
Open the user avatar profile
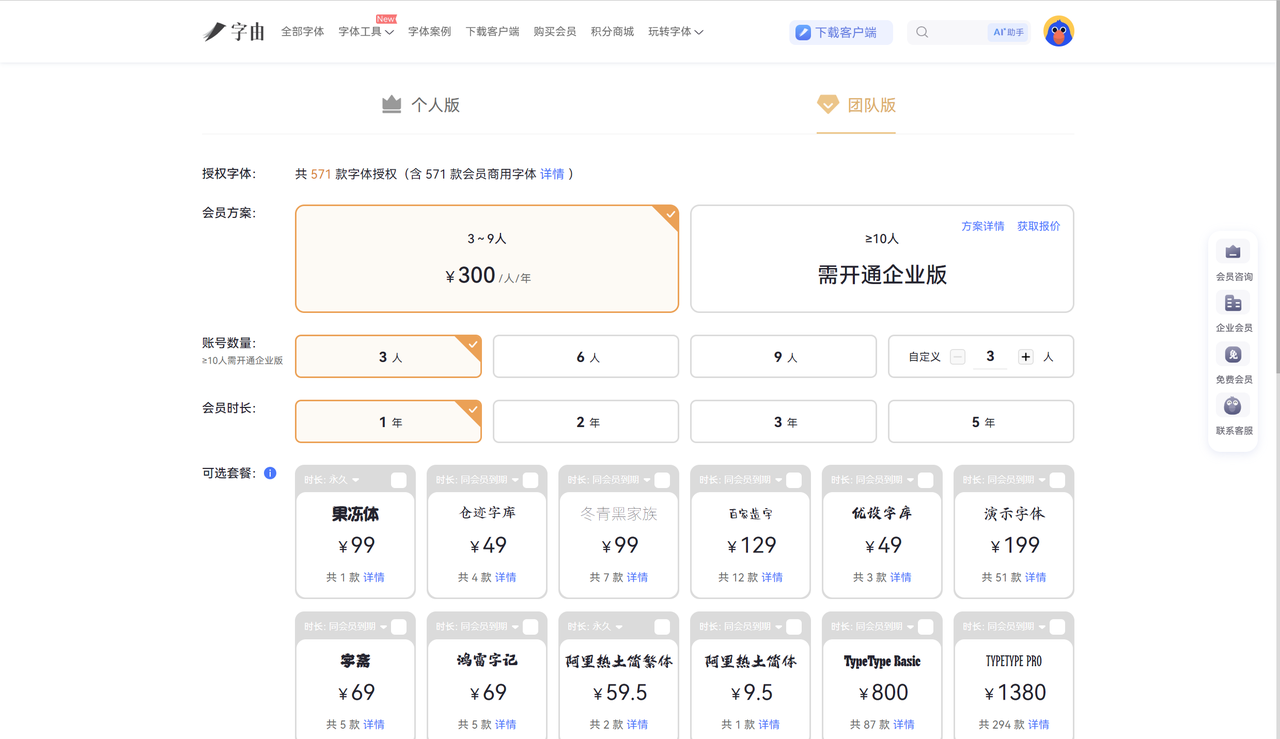click(x=1058, y=32)
